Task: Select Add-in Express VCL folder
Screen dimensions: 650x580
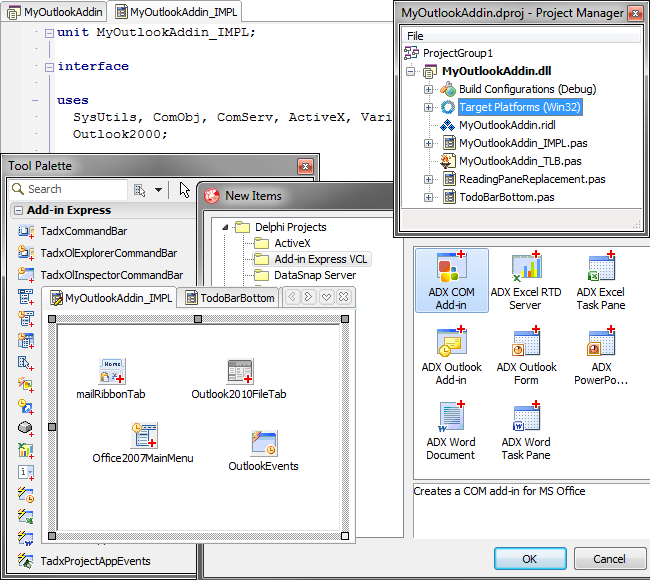Action: tap(311, 259)
